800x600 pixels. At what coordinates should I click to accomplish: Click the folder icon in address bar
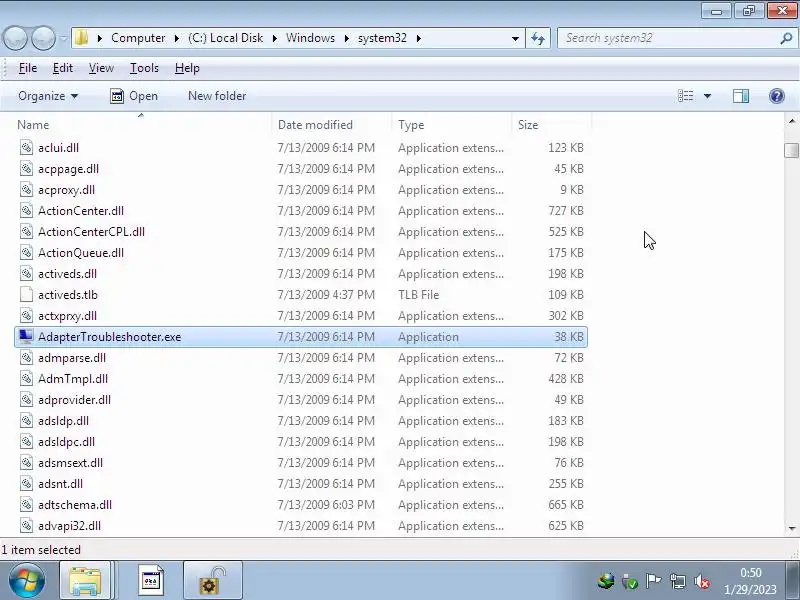[81, 38]
